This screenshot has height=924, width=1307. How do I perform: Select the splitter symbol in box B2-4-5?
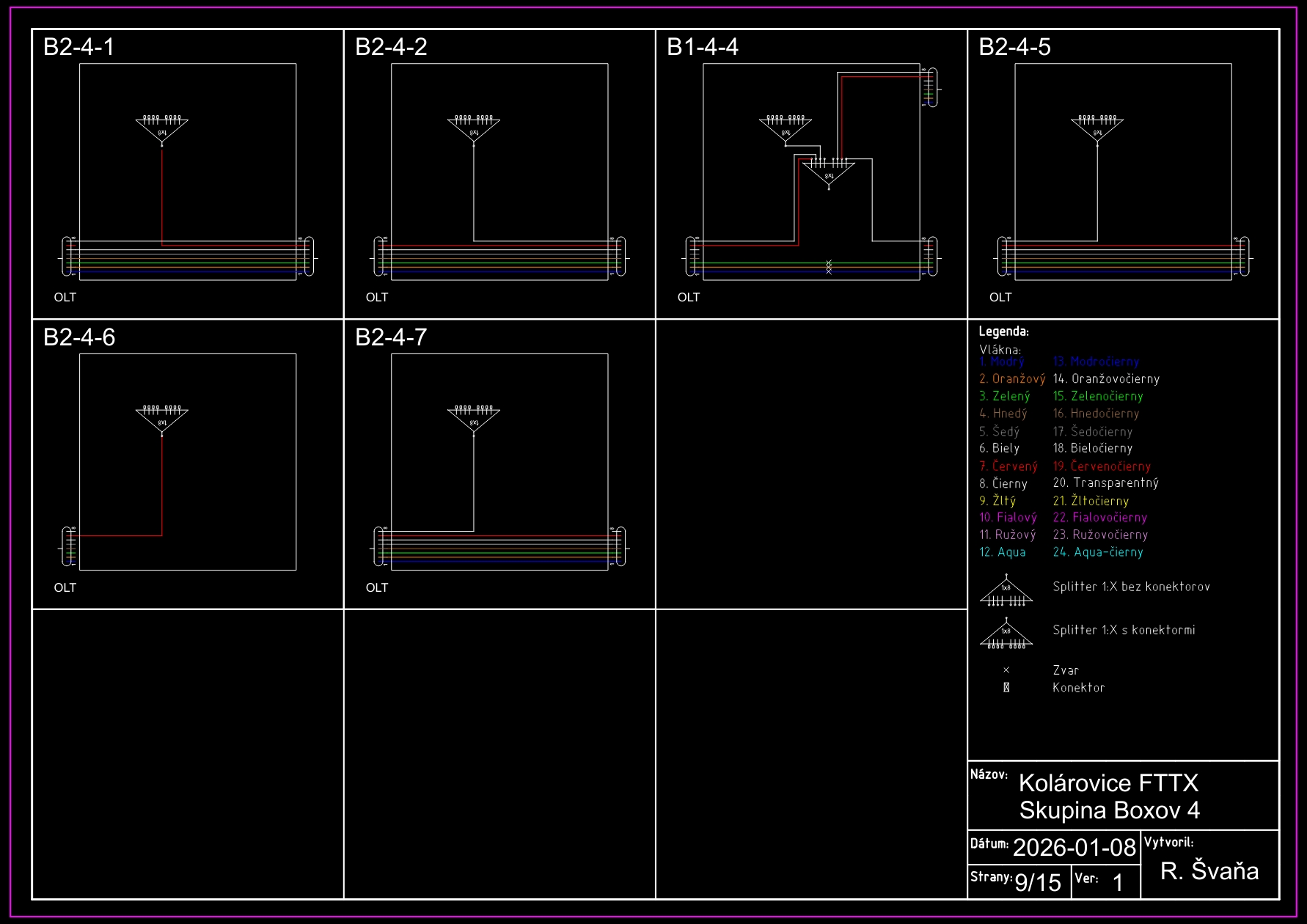[1097, 129]
